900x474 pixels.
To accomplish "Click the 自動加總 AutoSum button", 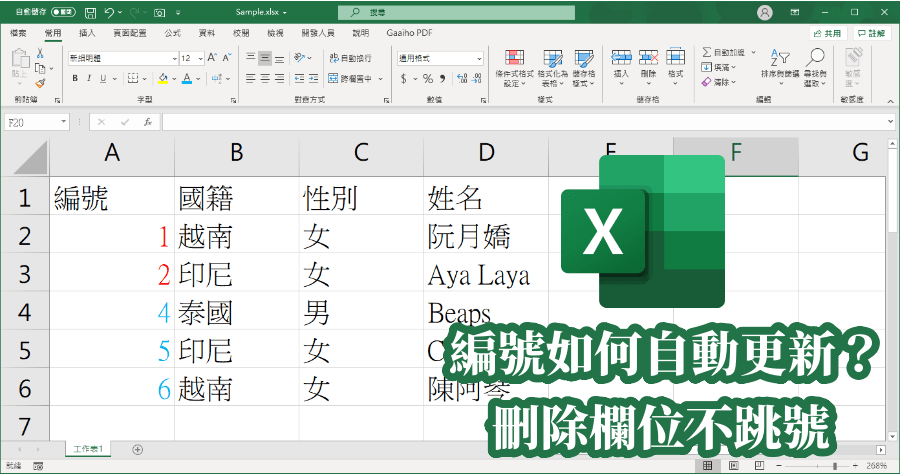I will tap(729, 52).
